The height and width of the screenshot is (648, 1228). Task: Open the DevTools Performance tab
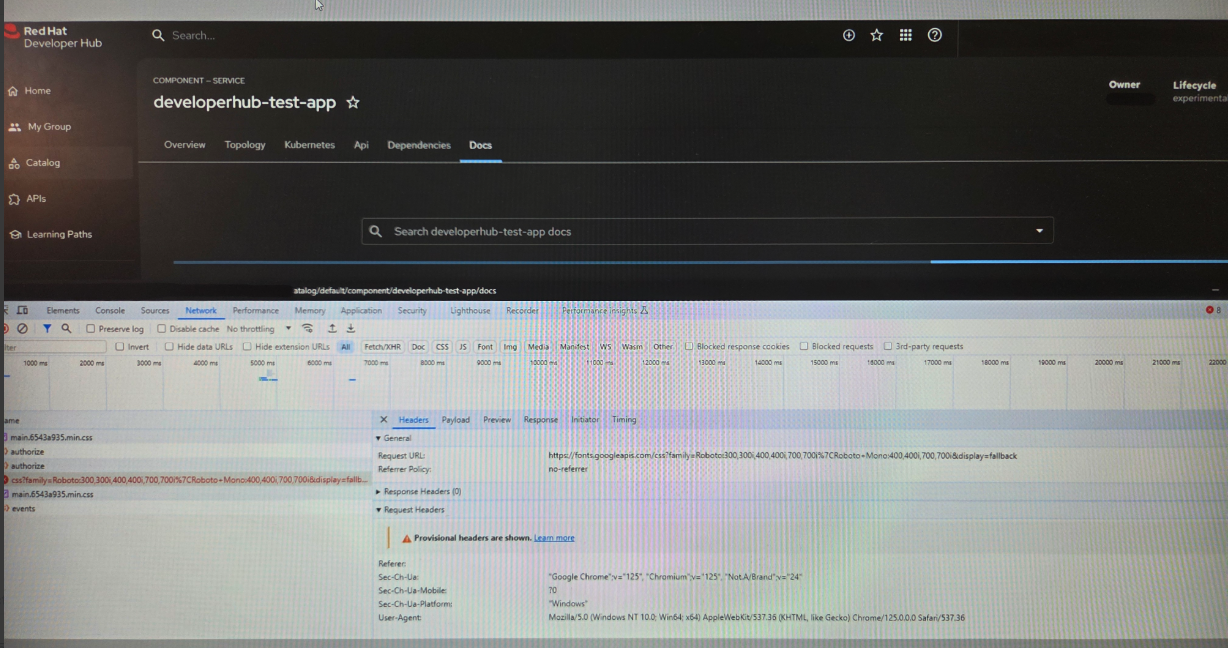[x=256, y=311]
